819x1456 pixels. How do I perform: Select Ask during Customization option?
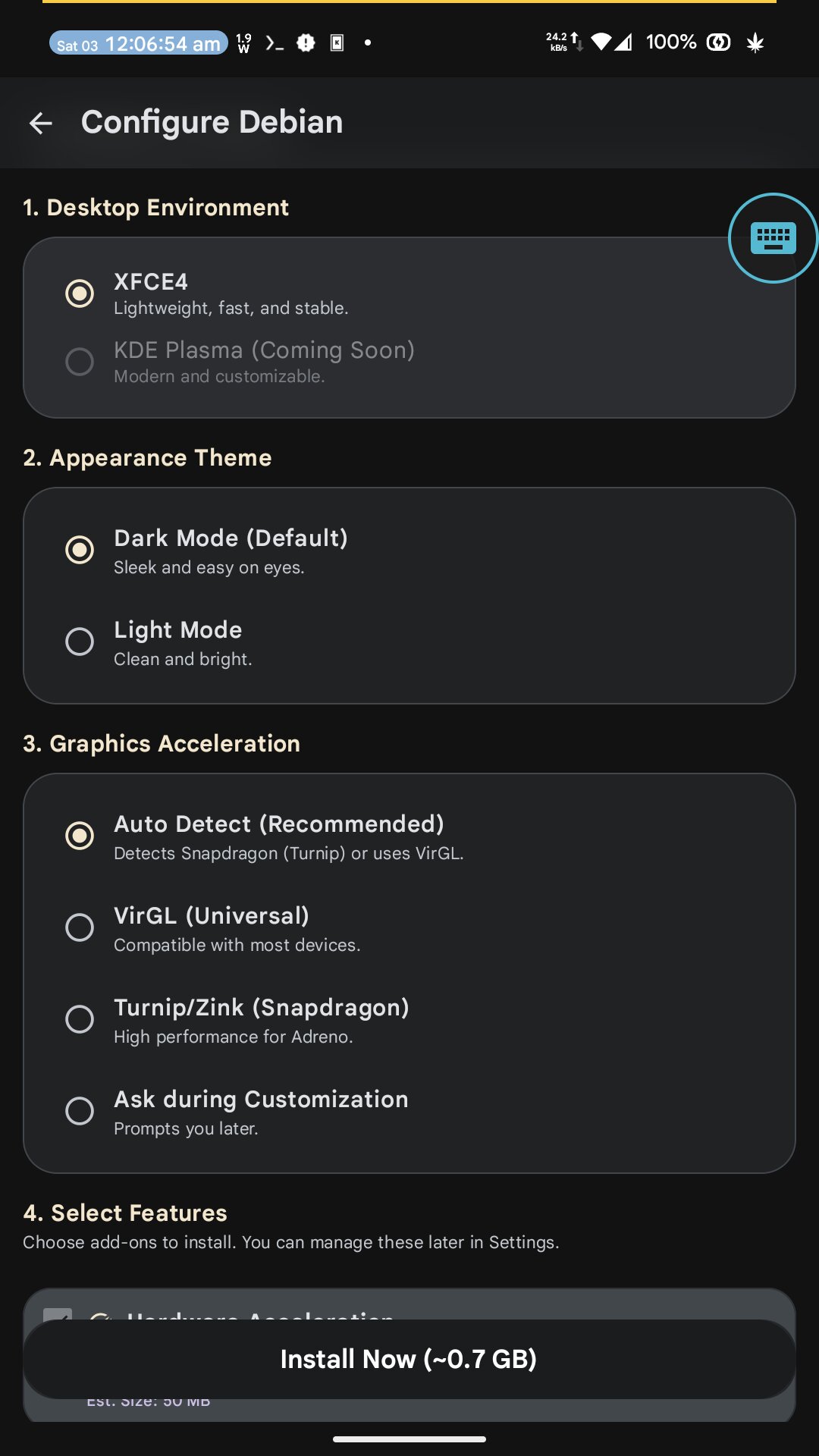click(409, 1112)
